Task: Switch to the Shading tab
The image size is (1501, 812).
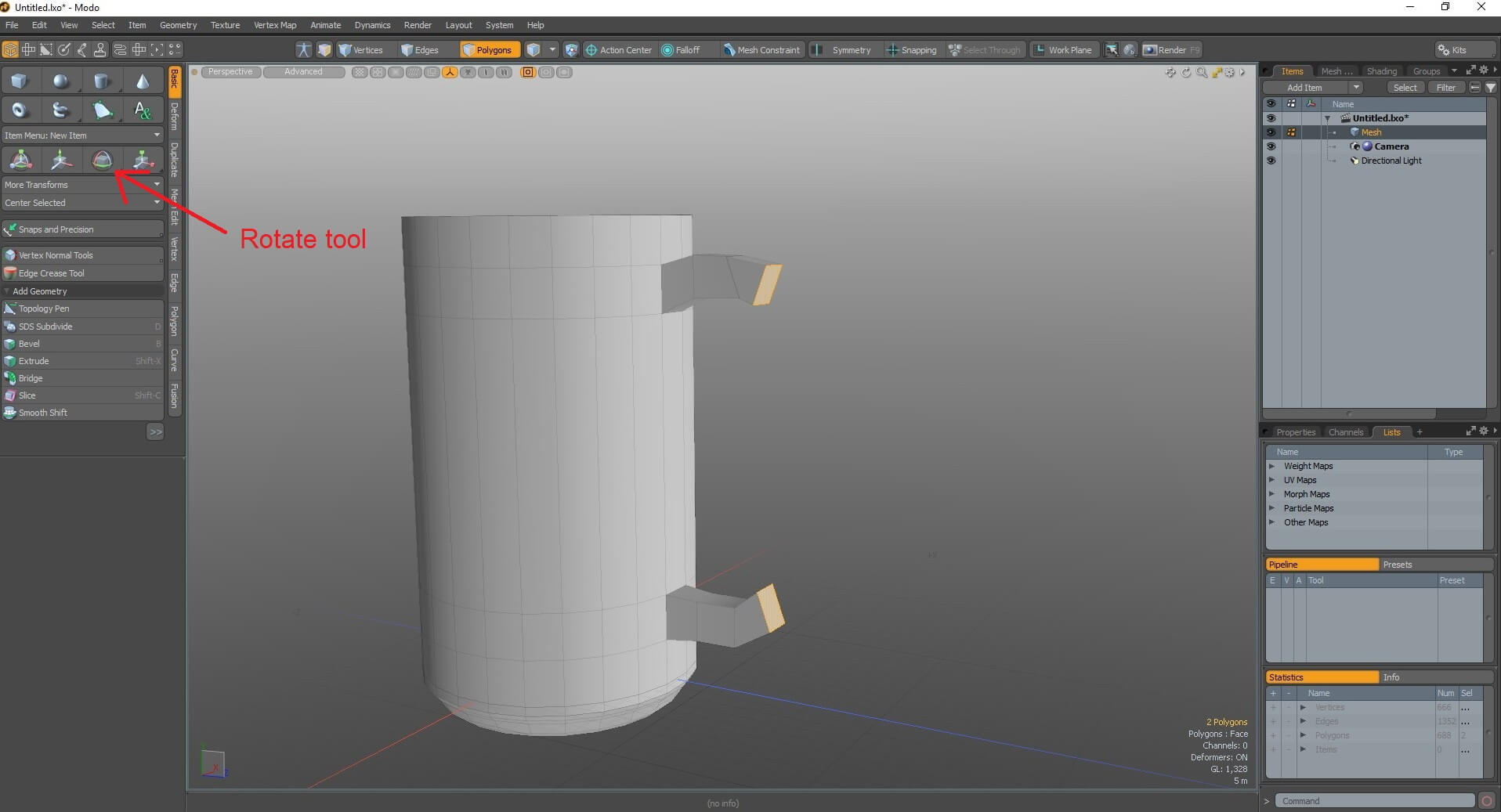Action: point(1382,70)
